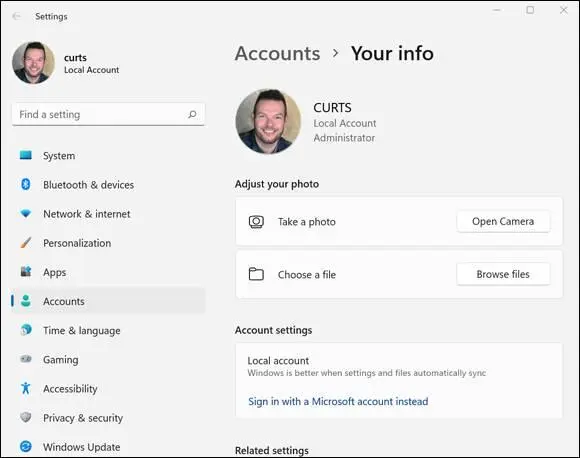Click the Choose a file label
The width and height of the screenshot is (580, 458).
(307, 275)
